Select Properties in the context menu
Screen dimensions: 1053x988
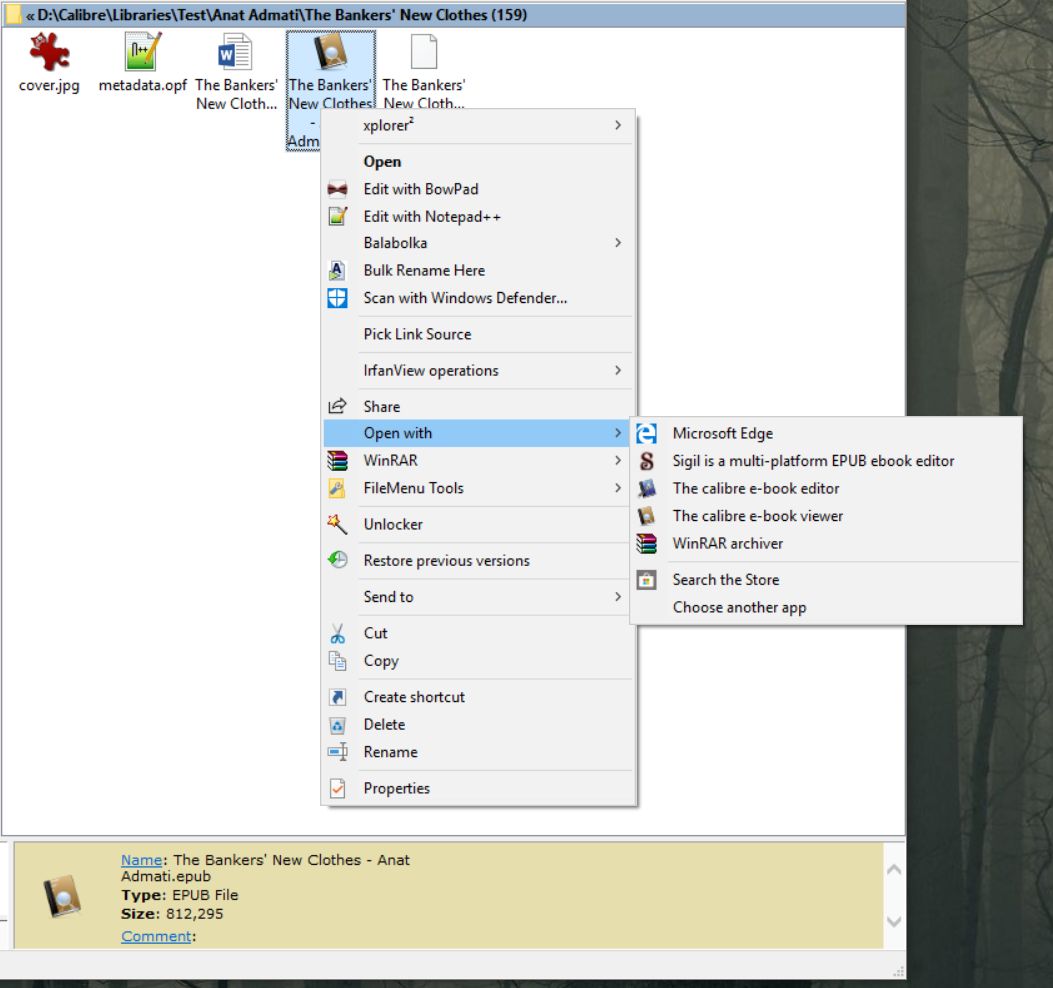[477, 788]
